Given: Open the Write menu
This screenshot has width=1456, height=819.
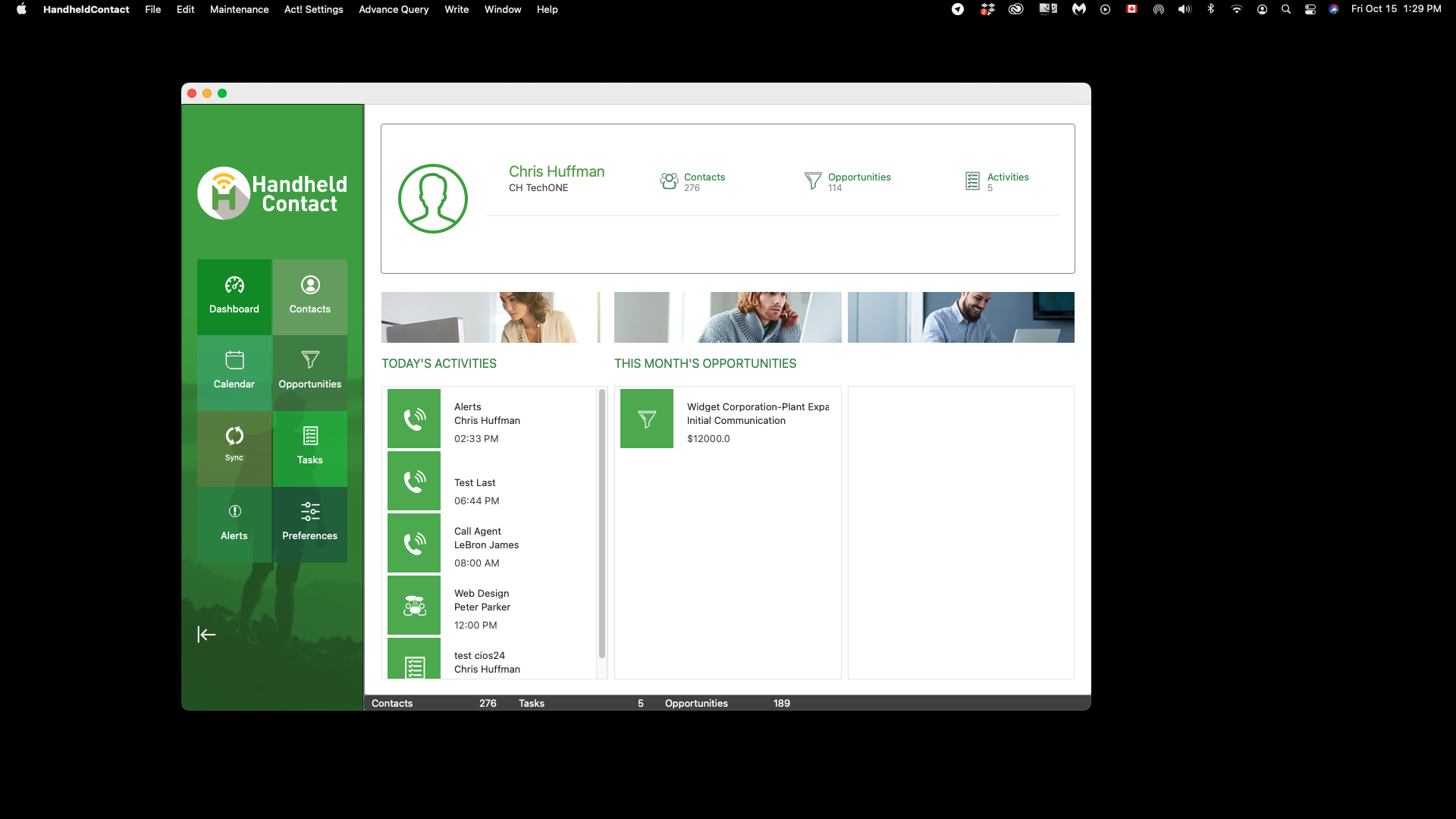Looking at the screenshot, I should click(x=457, y=9).
